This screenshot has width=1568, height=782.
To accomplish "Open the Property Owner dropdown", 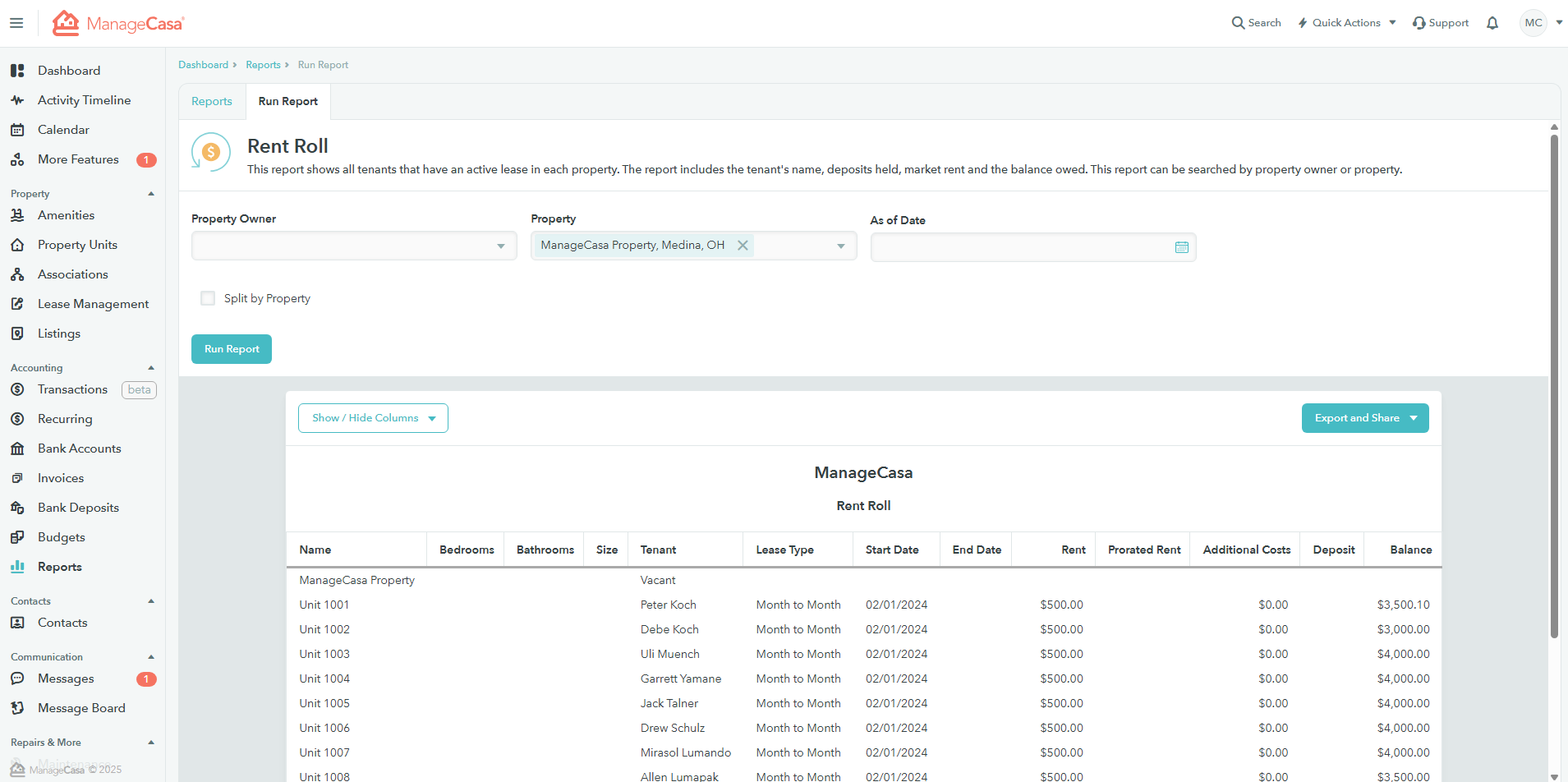I will [x=353, y=246].
